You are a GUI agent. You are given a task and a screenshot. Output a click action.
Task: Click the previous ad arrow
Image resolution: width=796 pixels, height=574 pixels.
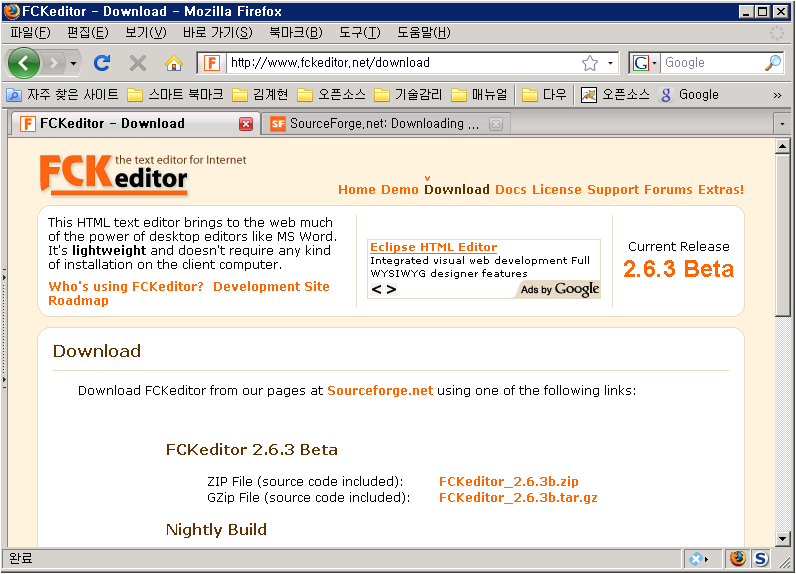tap(376, 290)
